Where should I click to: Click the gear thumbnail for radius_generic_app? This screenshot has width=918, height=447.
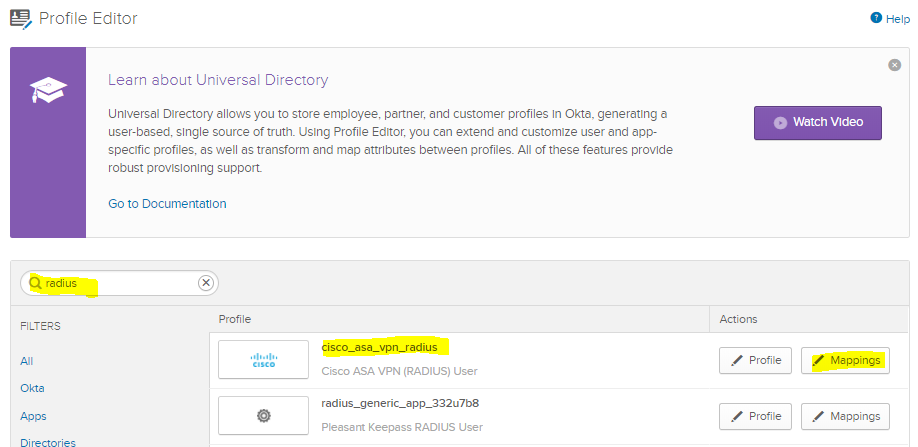click(x=263, y=415)
